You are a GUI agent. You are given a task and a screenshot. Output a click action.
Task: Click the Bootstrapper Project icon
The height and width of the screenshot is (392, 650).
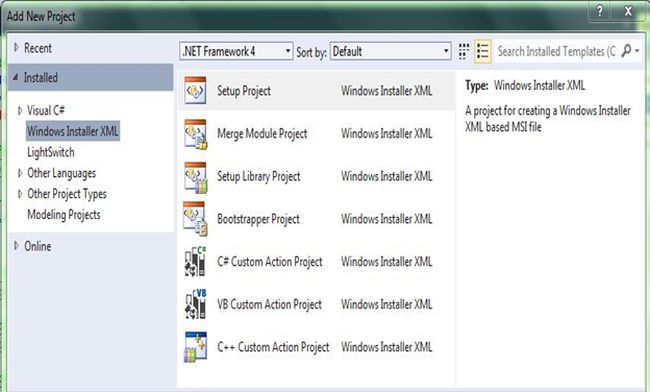(195, 219)
